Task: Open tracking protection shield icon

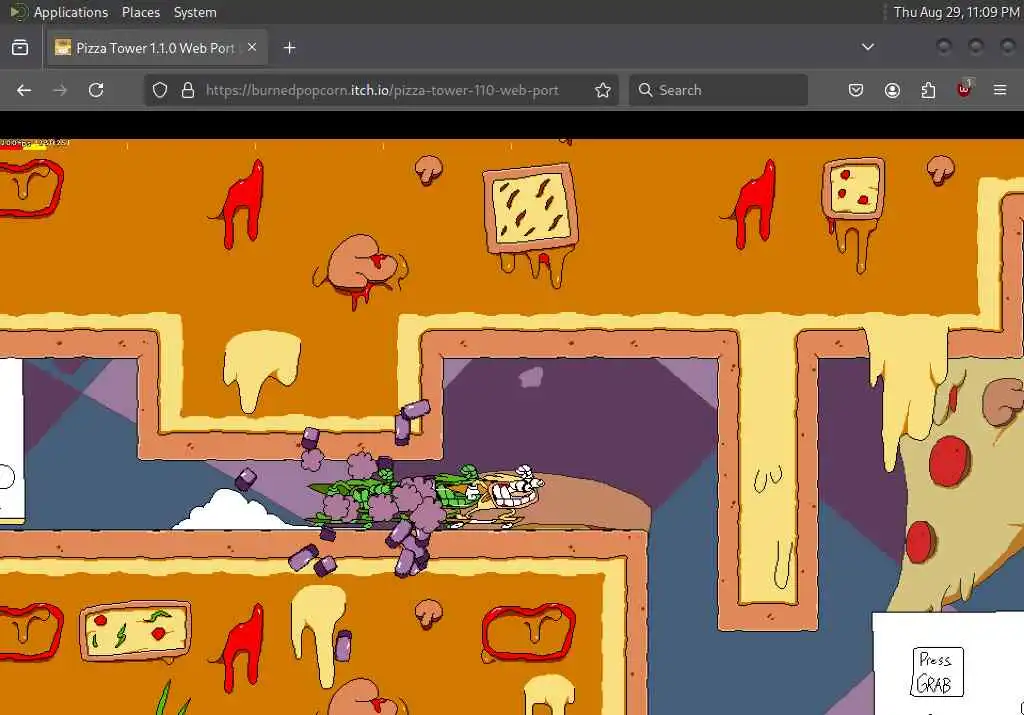Action: pyautogui.click(x=160, y=90)
